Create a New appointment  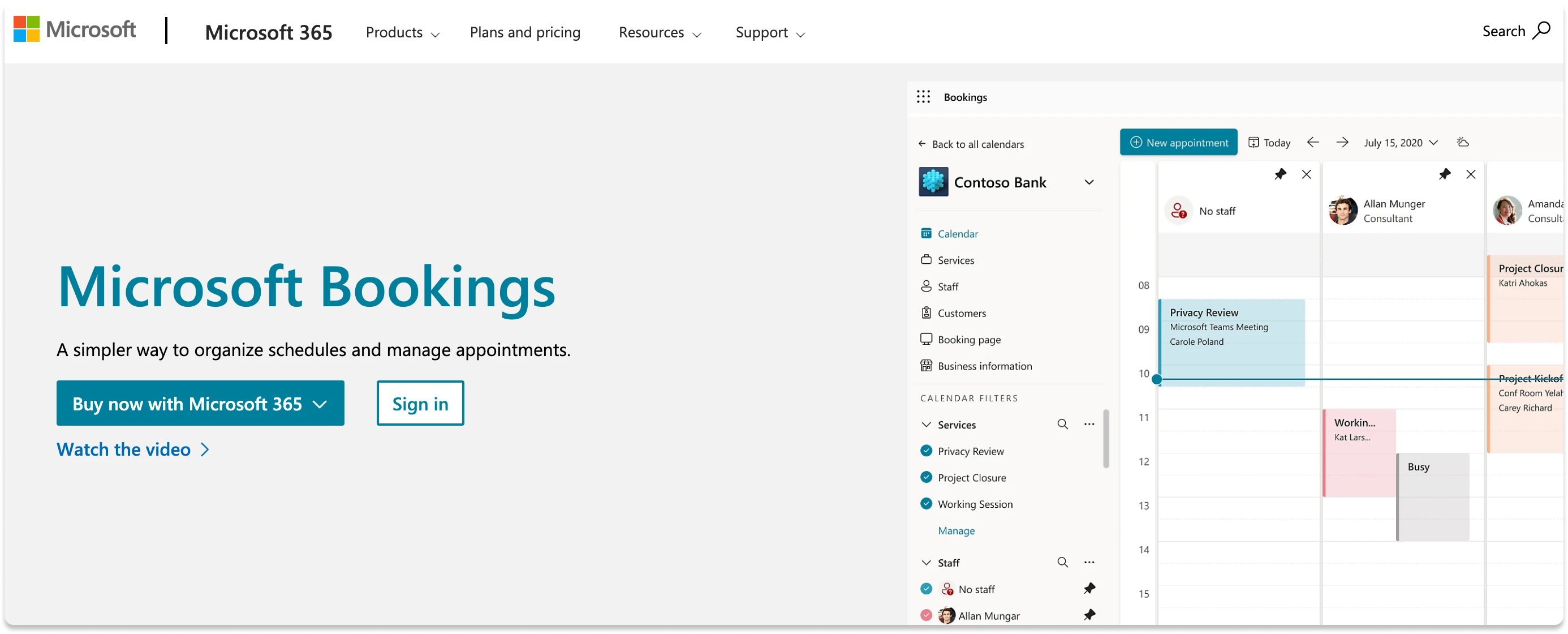1178,143
